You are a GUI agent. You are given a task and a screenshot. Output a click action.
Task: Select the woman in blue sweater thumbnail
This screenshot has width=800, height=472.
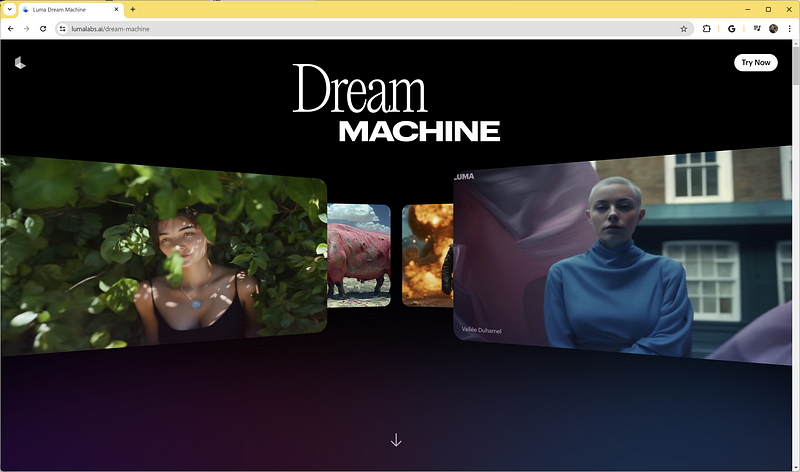[622, 255]
